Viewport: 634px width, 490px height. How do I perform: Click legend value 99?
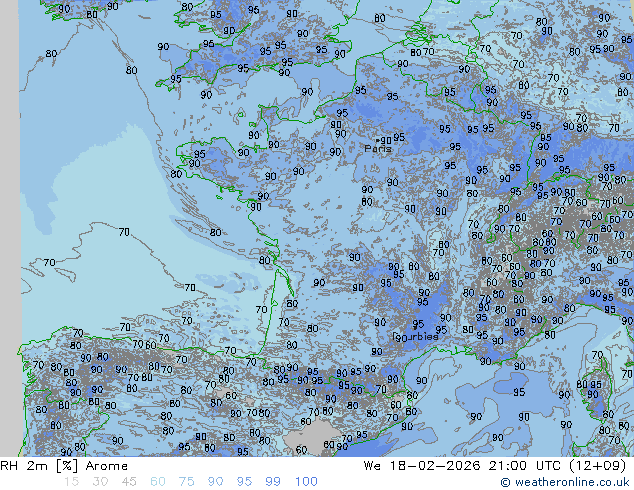click(x=273, y=482)
